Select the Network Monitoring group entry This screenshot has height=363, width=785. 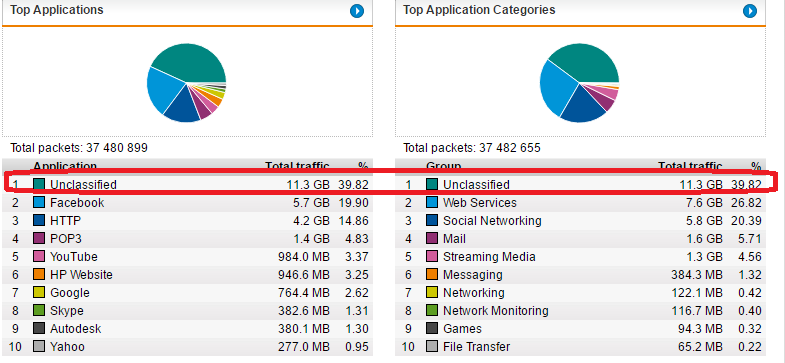[496, 311]
